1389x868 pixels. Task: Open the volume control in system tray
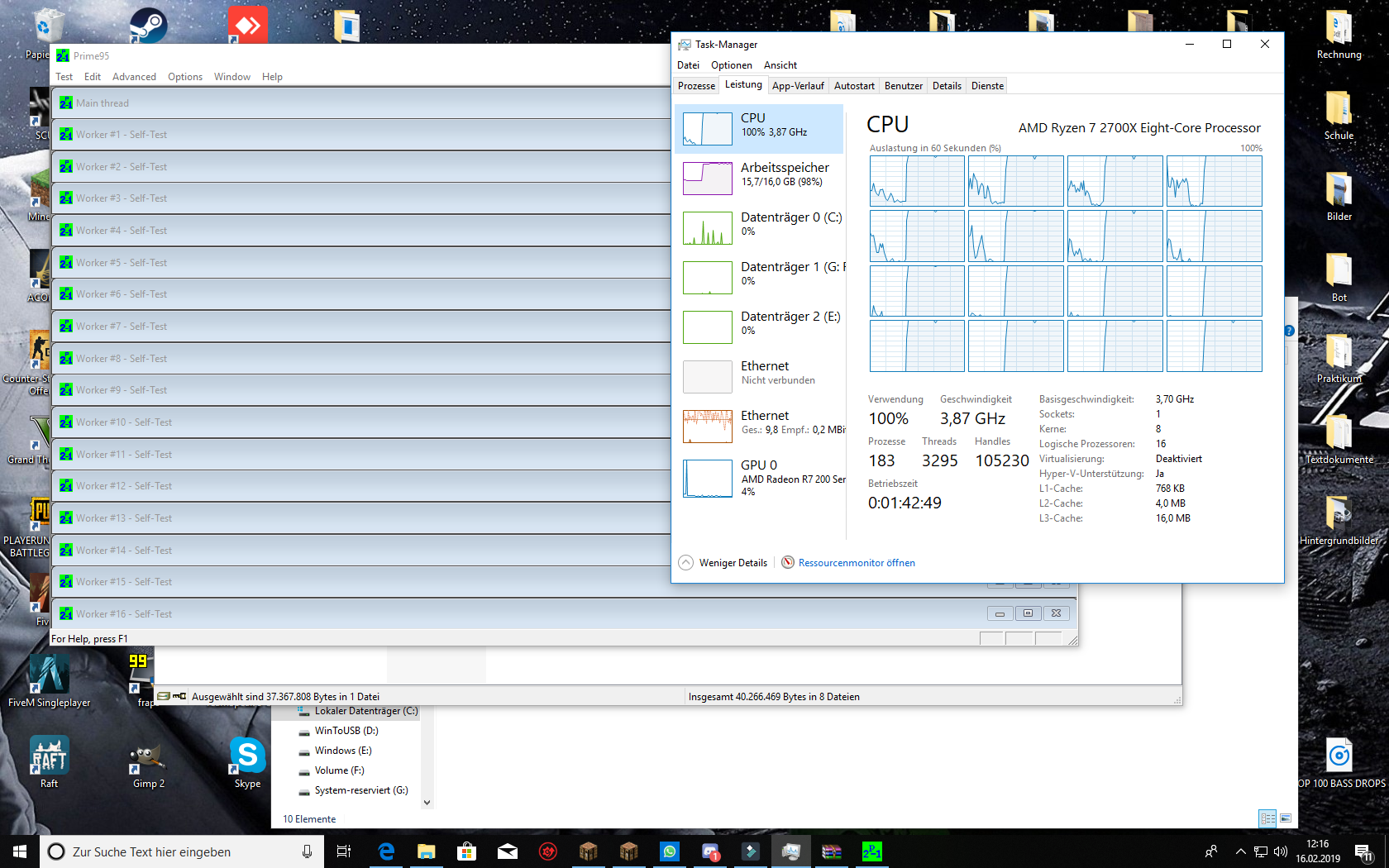[x=1281, y=851]
